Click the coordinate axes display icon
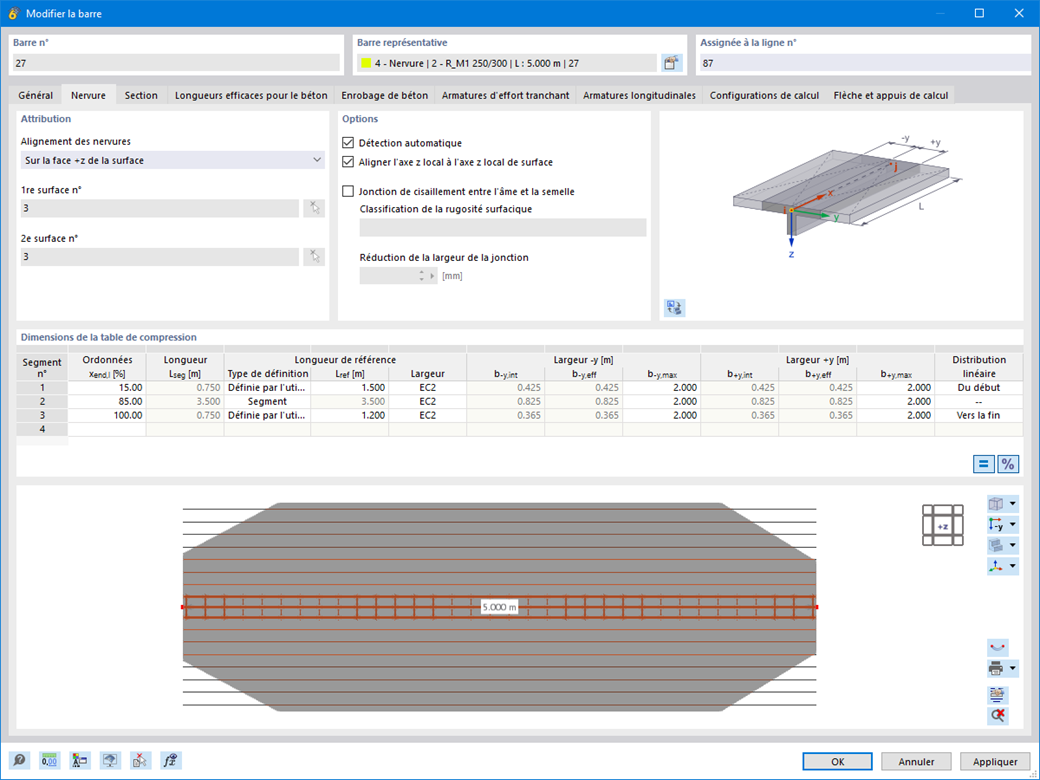The height and width of the screenshot is (780, 1040). tap(996, 566)
